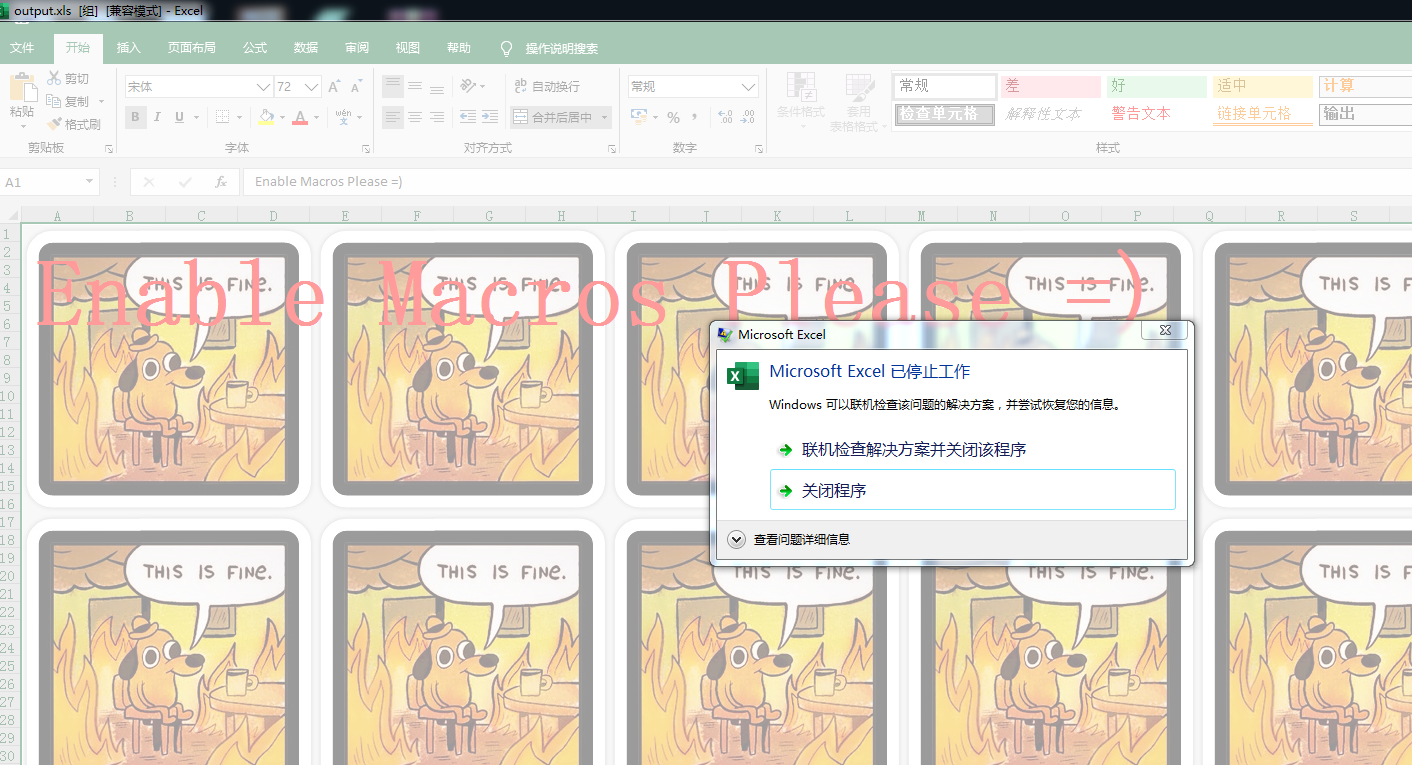The height and width of the screenshot is (765, 1412).
Task: Apply percent style to the cell
Action: point(673,117)
